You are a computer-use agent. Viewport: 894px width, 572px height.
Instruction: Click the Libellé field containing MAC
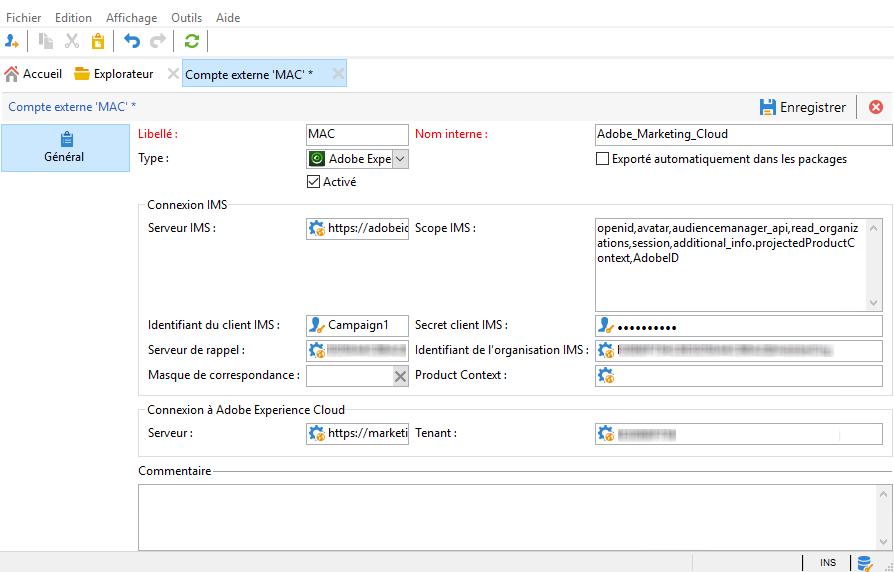click(357, 135)
